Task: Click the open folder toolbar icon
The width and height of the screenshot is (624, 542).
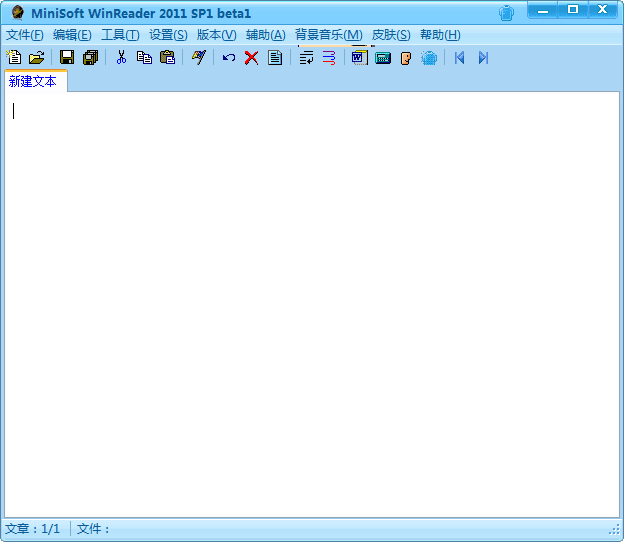Action: pos(36,58)
